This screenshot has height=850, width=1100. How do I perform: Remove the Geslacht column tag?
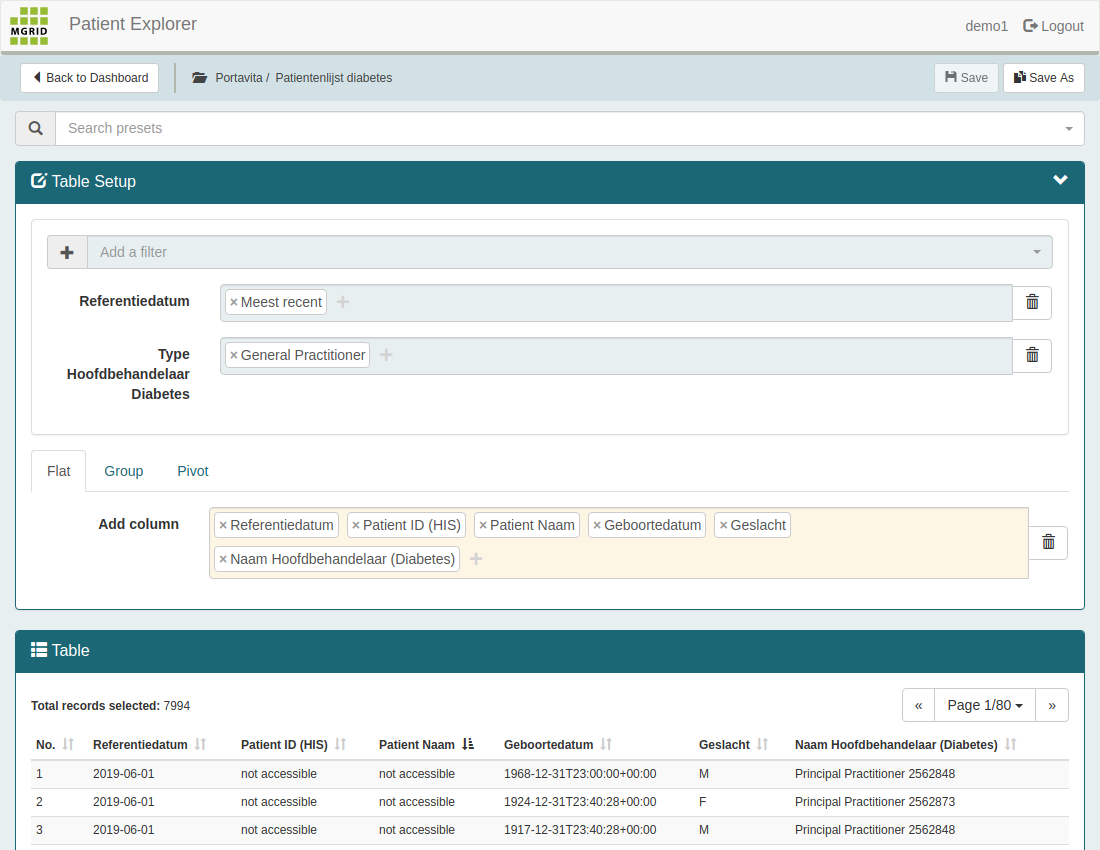723,525
